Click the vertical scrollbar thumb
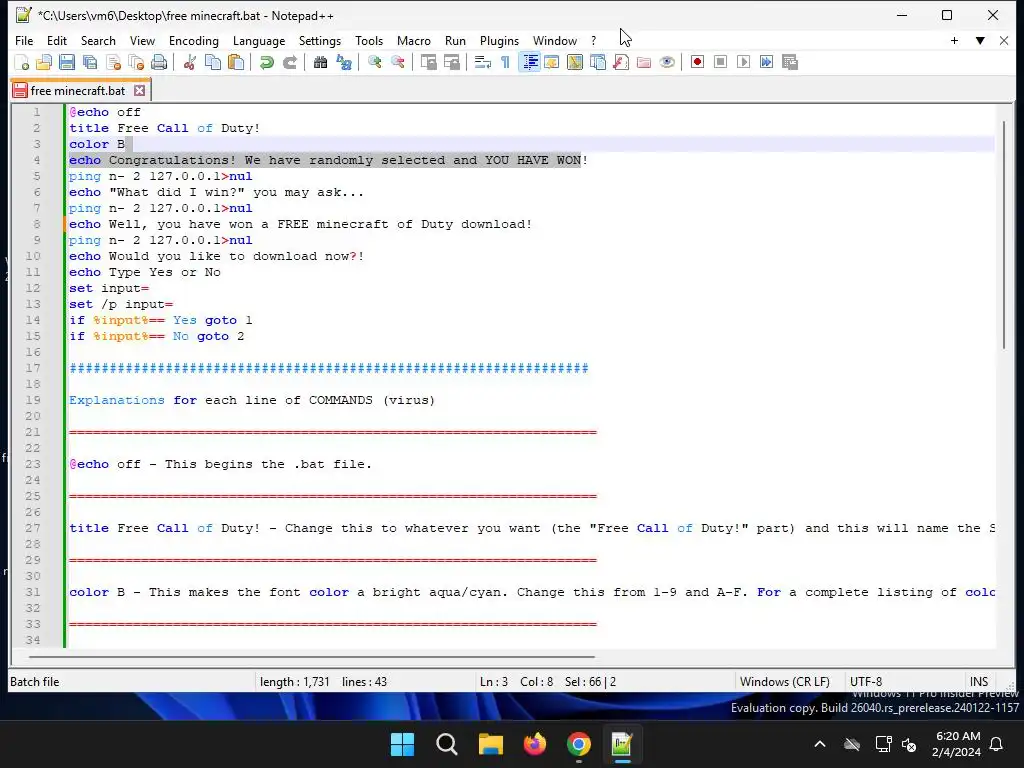The height and width of the screenshot is (768, 1024). point(1004,235)
